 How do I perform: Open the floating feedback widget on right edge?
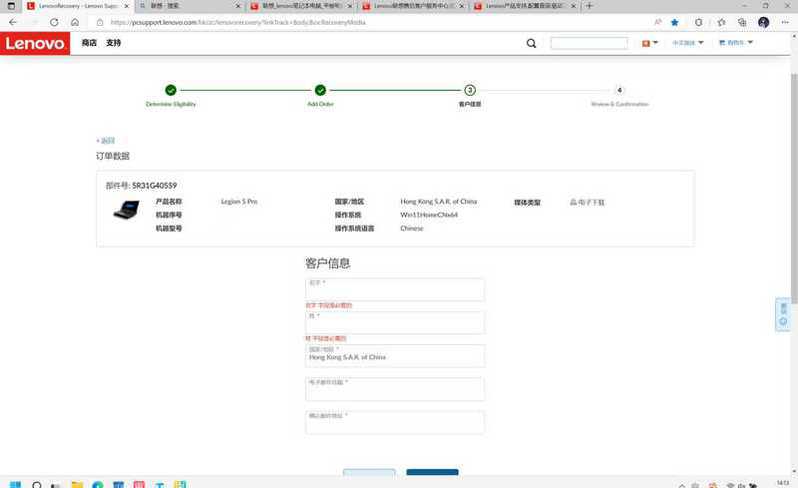(x=783, y=314)
